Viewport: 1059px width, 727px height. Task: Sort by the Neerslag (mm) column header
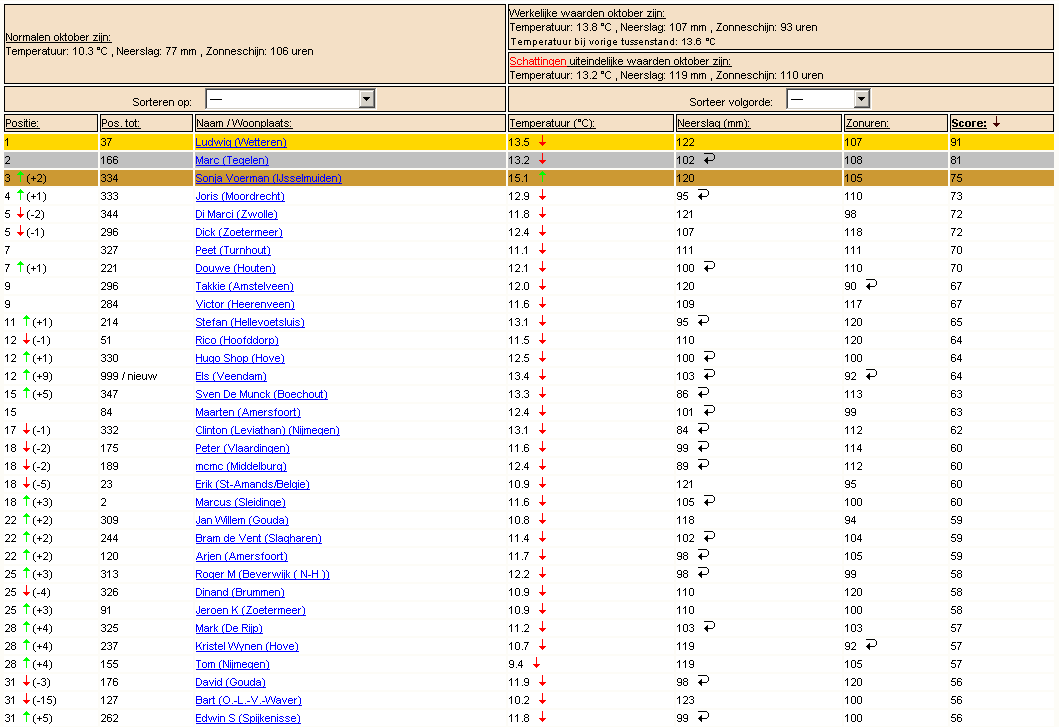click(x=713, y=123)
